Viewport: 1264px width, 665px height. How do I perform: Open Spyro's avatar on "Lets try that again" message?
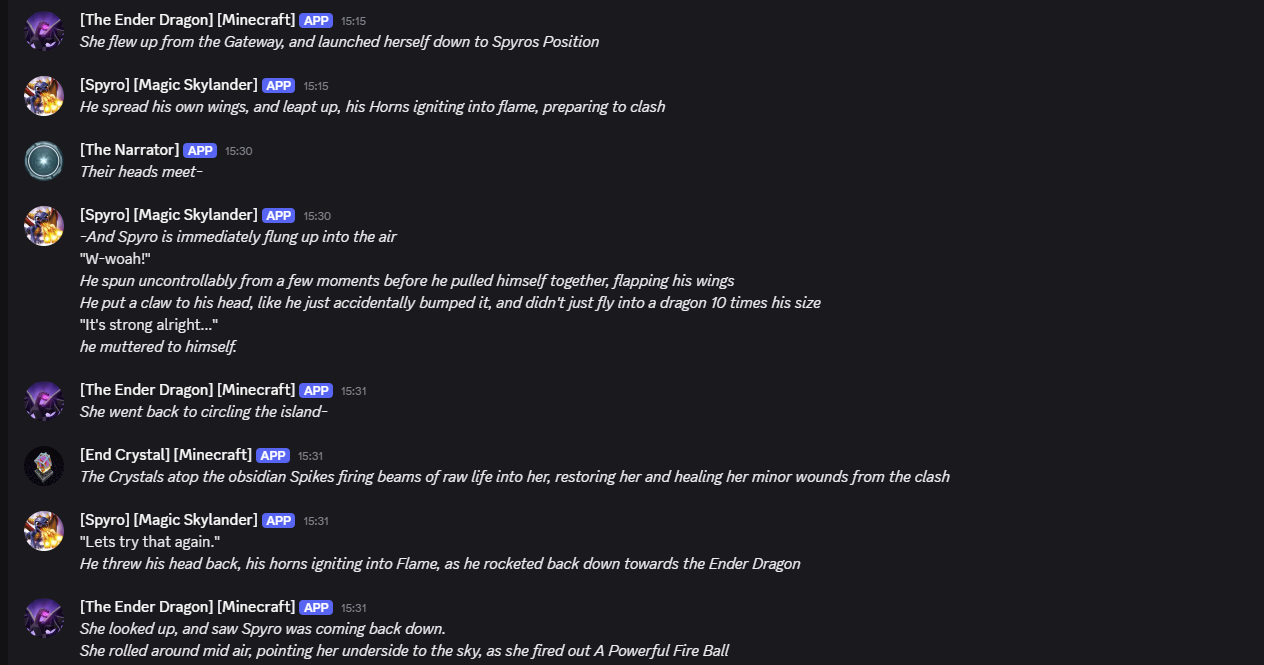(x=44, y=531)
